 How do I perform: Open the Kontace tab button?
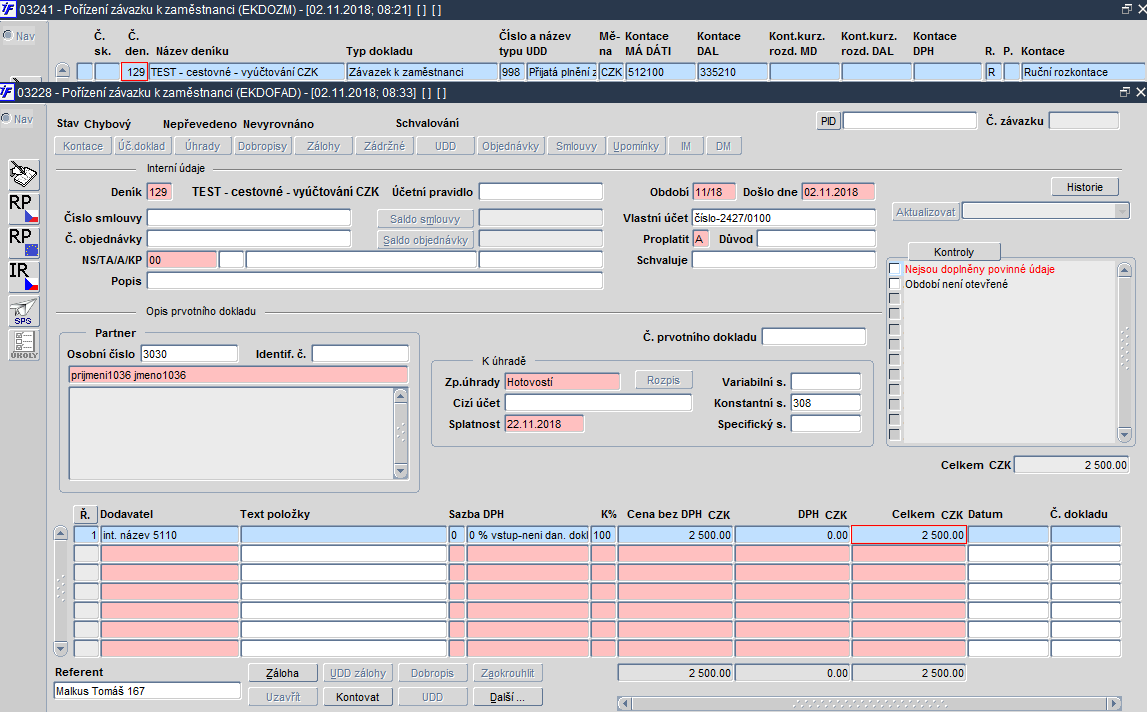(x=83, y=146)
